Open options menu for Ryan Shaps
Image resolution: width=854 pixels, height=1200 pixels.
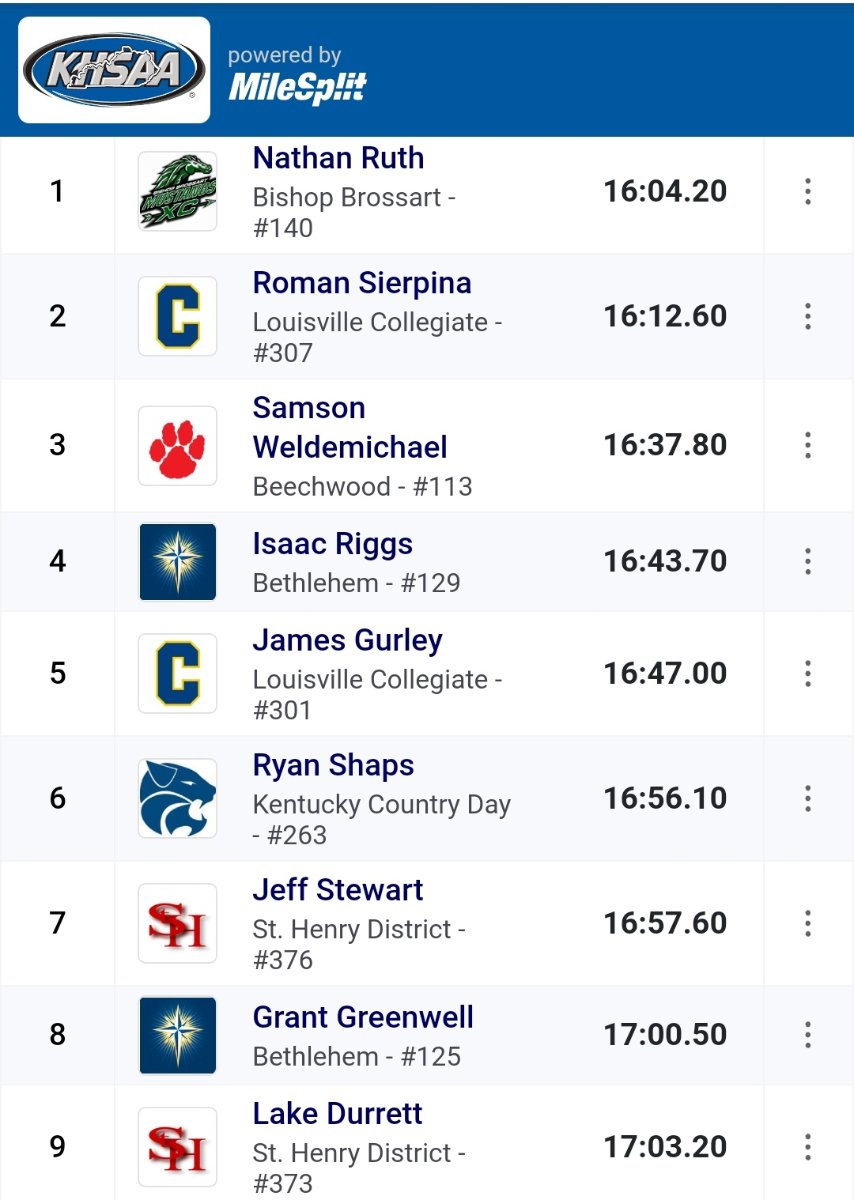(808, 798)
